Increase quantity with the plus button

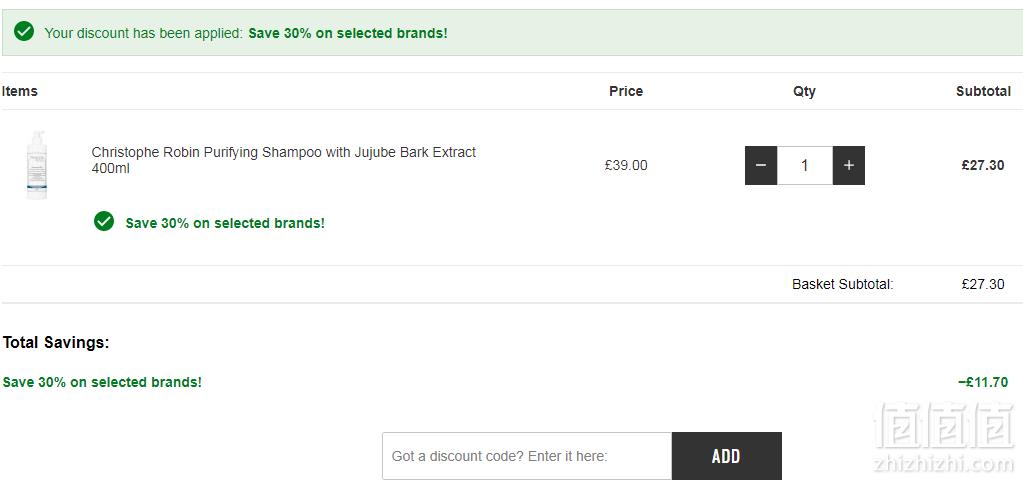(849, 165)
